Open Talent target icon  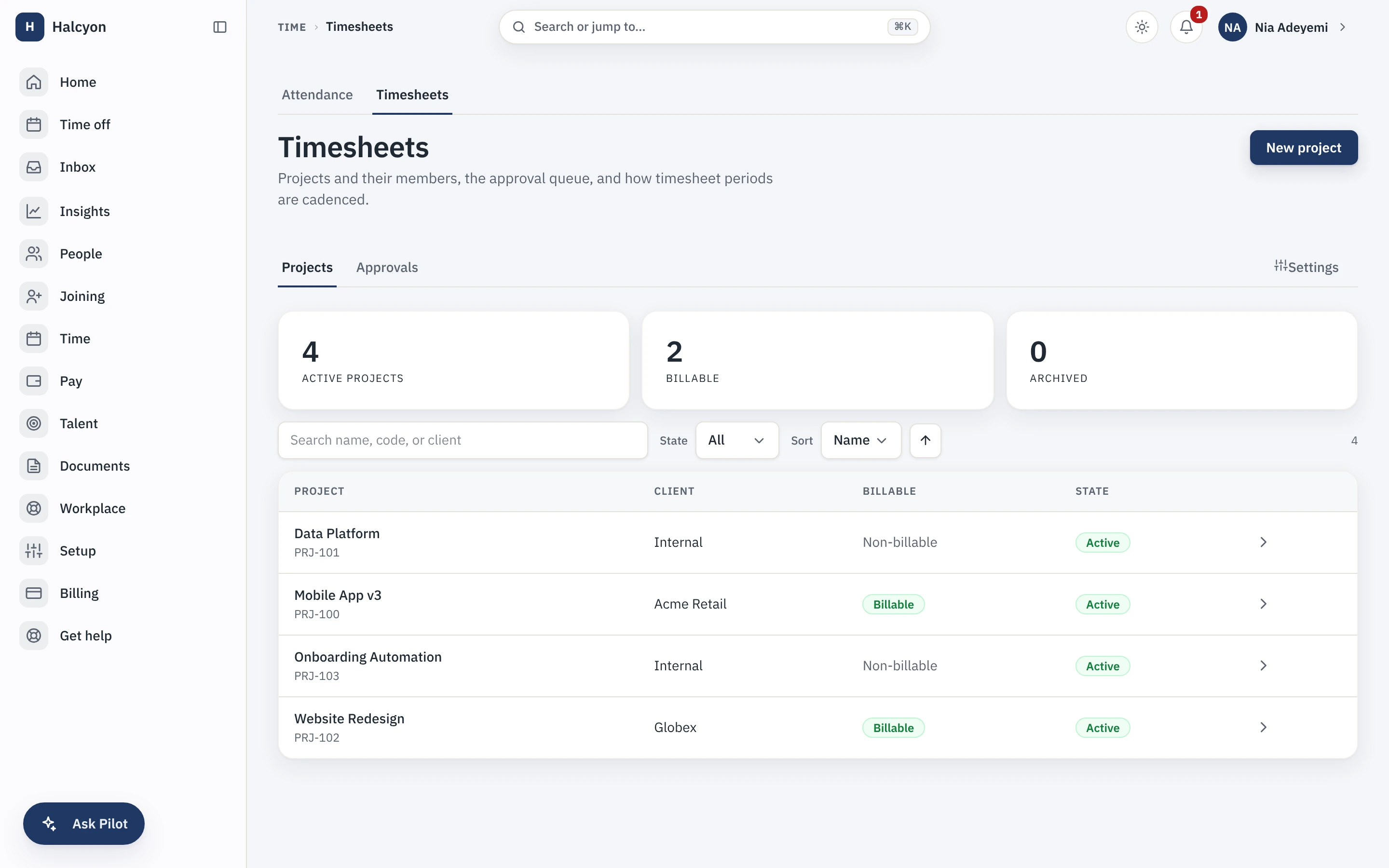[34, 424]
